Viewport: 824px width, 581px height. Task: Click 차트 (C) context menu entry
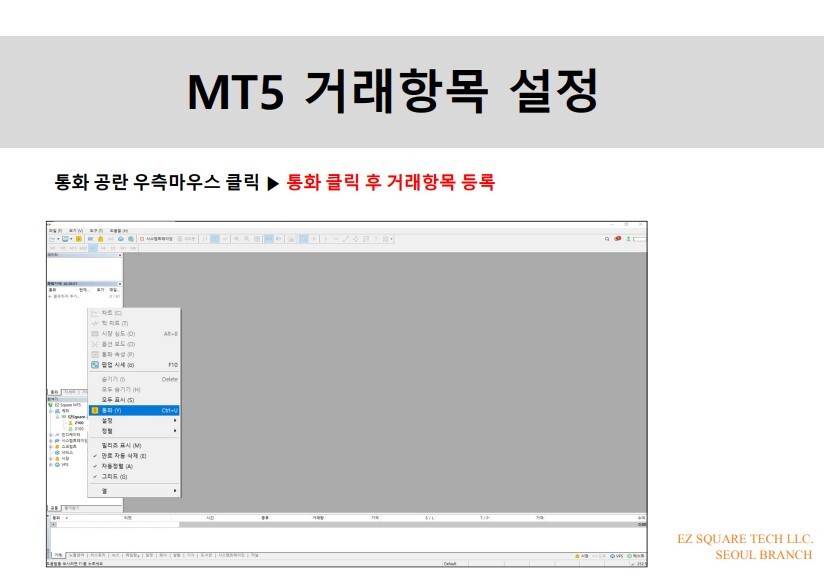click(x=134, y=313)
